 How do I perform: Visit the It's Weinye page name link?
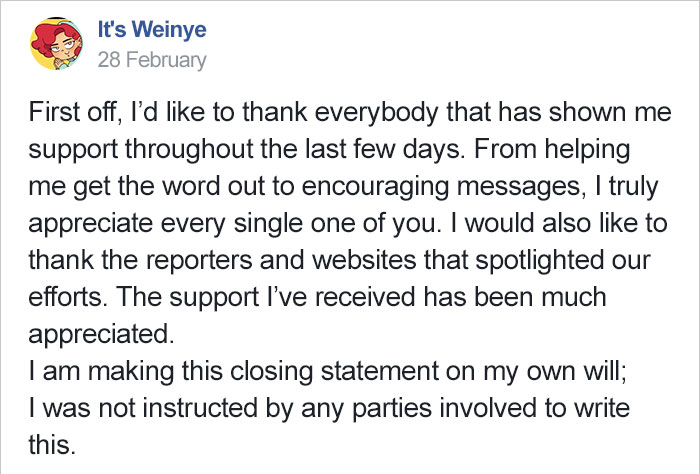click(x=152, y=29)
